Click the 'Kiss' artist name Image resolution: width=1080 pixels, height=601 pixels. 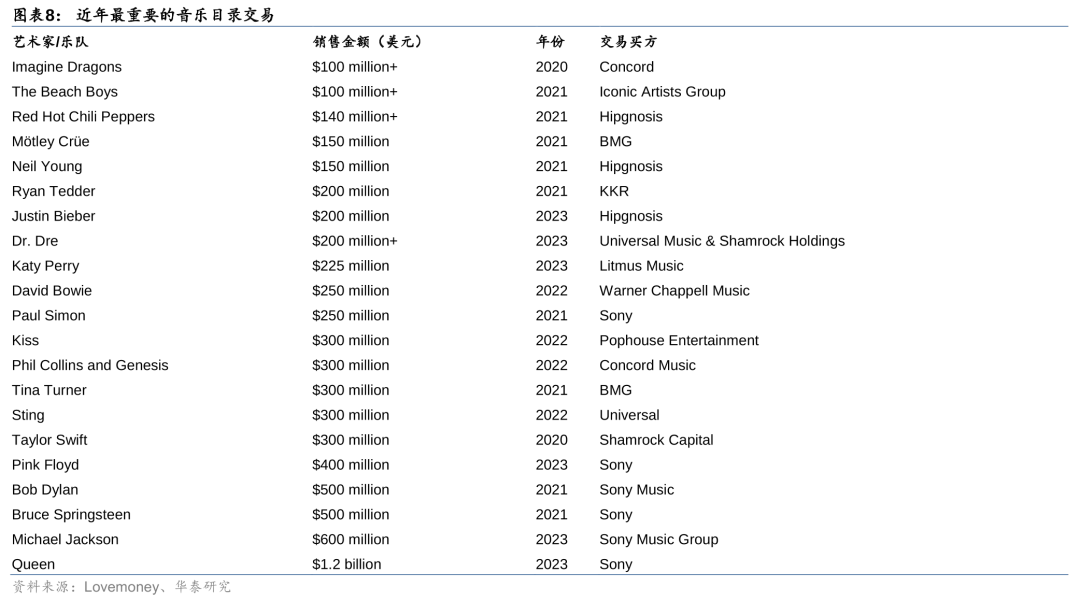(x=25, y=340)
